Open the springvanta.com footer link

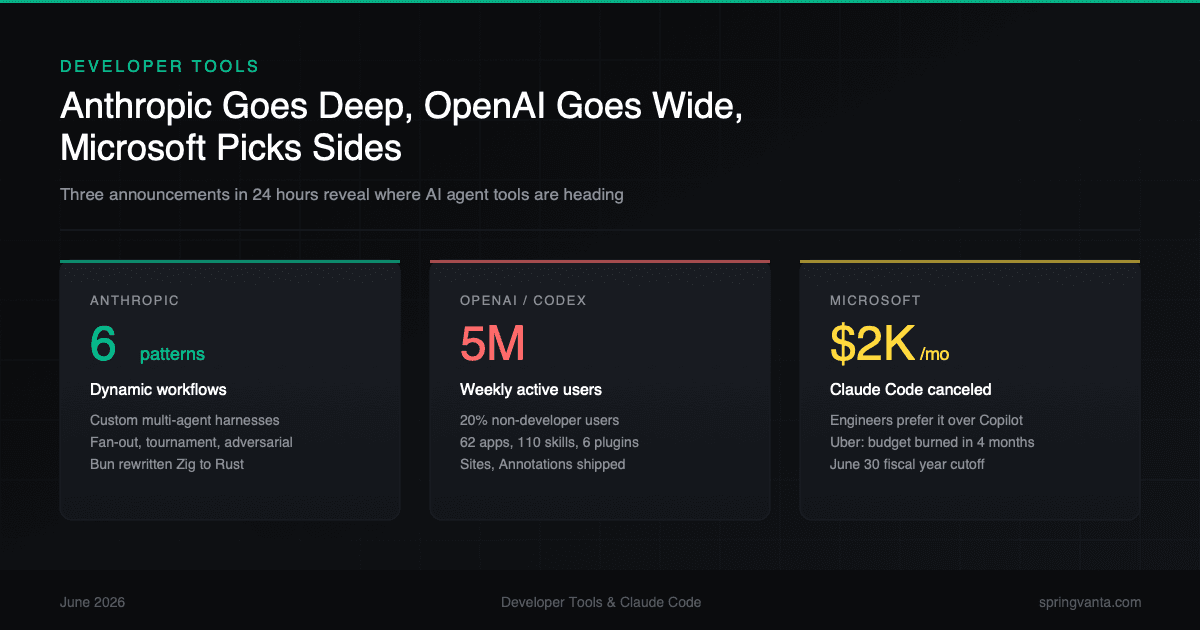tap(1090, 602)
